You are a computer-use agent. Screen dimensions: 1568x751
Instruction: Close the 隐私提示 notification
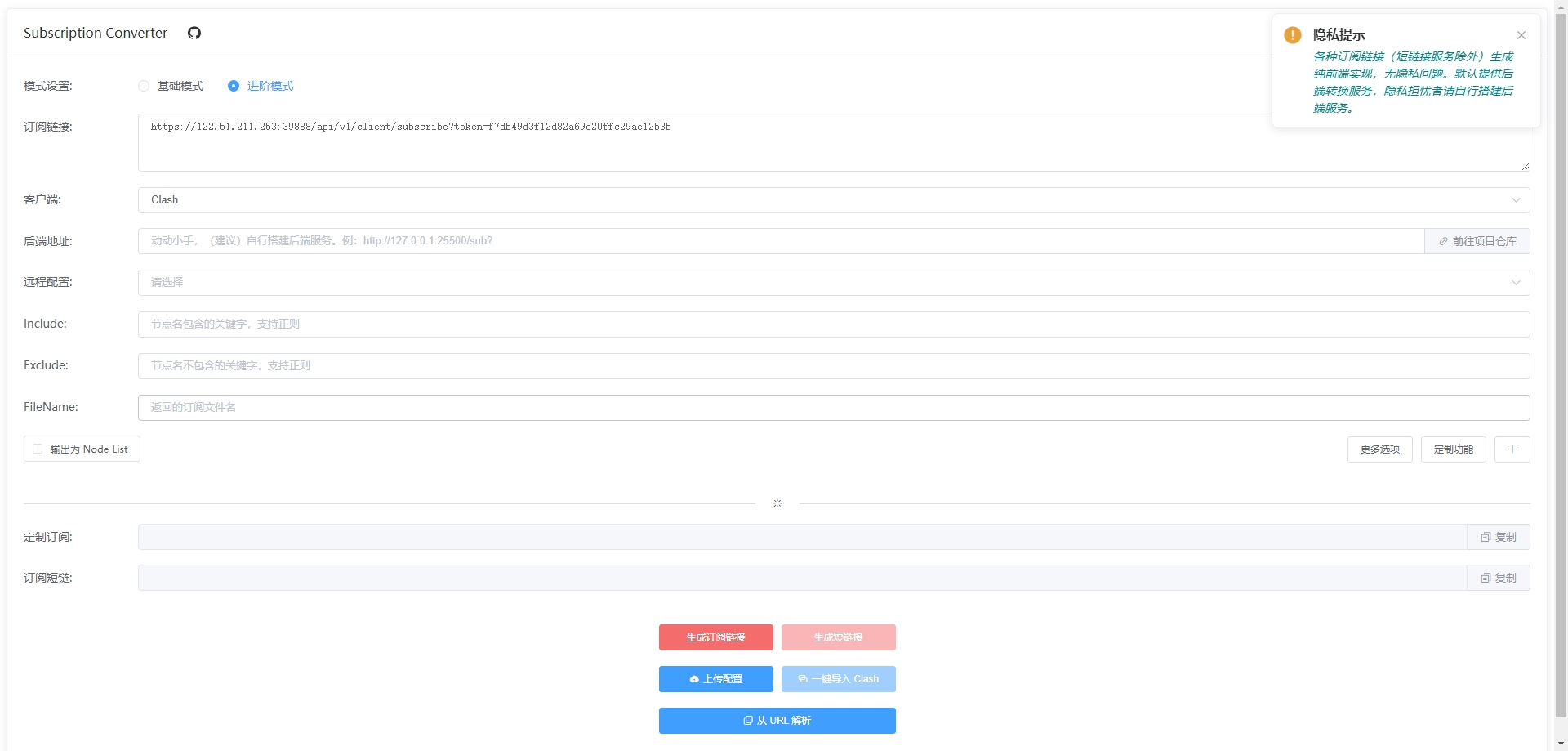pos(1521,35)
